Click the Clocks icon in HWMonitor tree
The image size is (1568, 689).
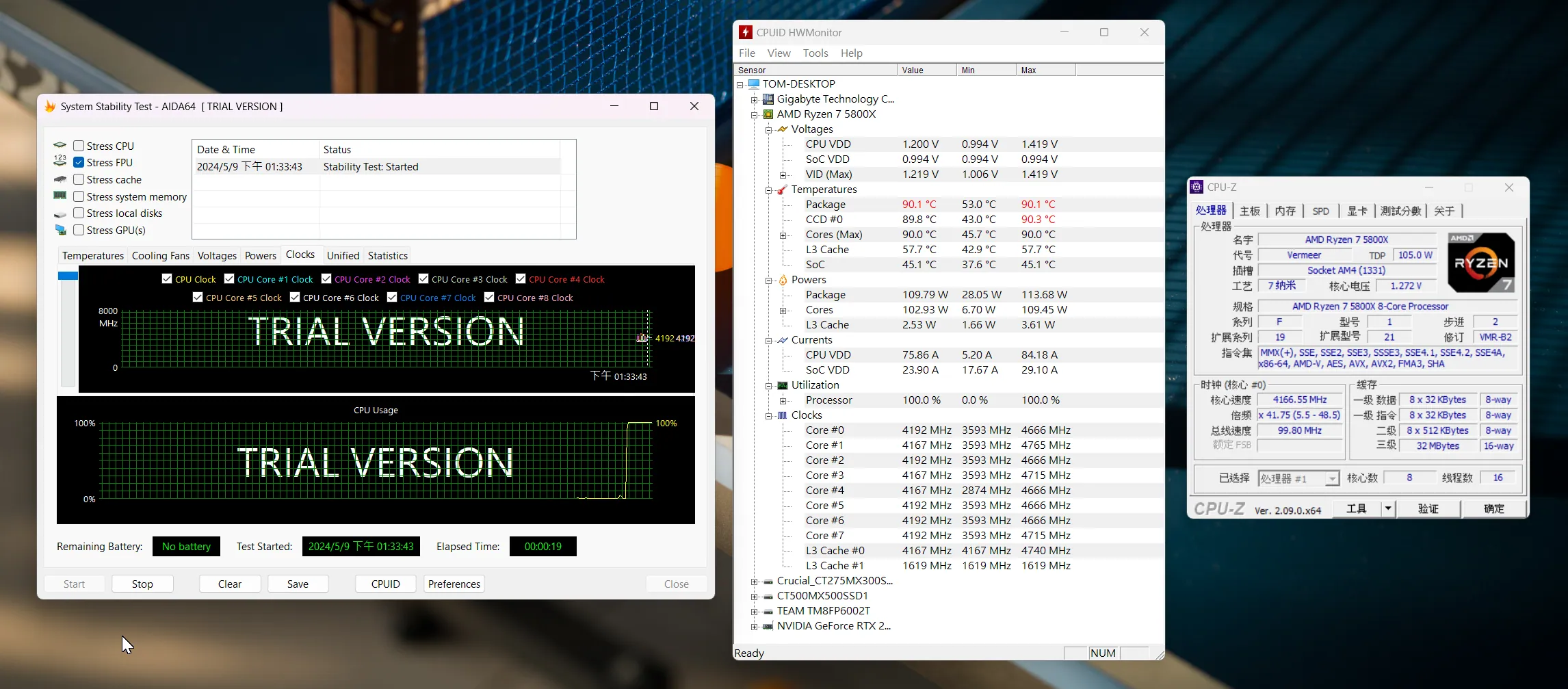783,415
